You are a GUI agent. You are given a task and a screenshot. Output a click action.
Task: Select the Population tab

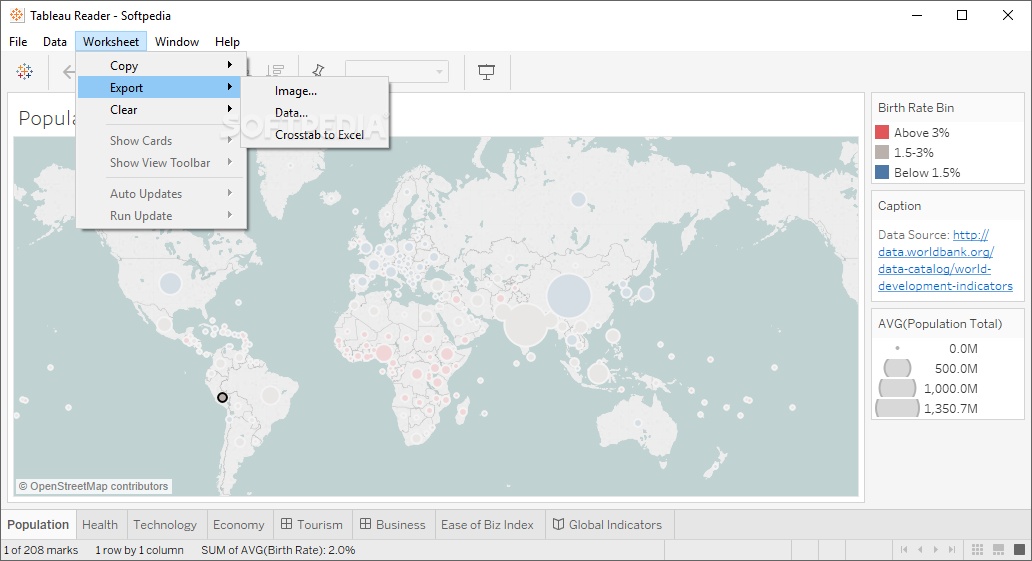38,525
